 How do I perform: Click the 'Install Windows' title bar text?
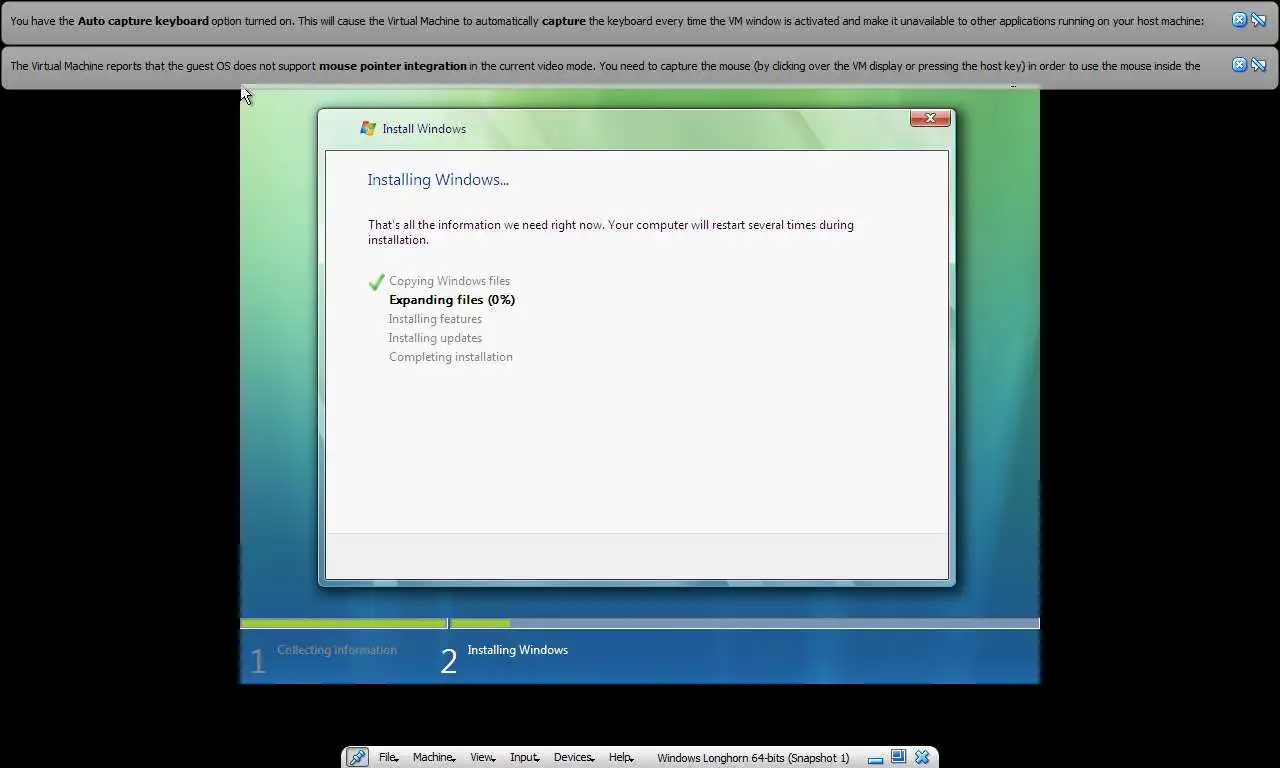(424, 129)
